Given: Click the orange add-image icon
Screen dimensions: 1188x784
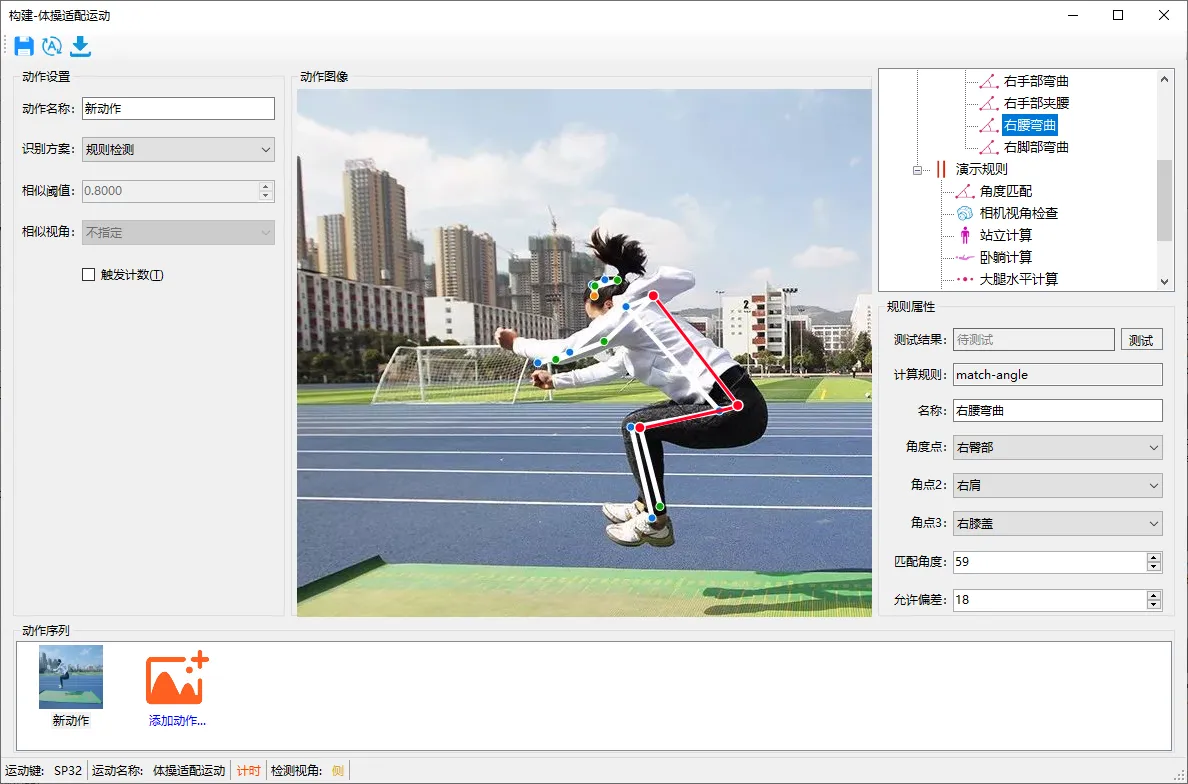Looking at the screenshot, I should click(177, 678).
